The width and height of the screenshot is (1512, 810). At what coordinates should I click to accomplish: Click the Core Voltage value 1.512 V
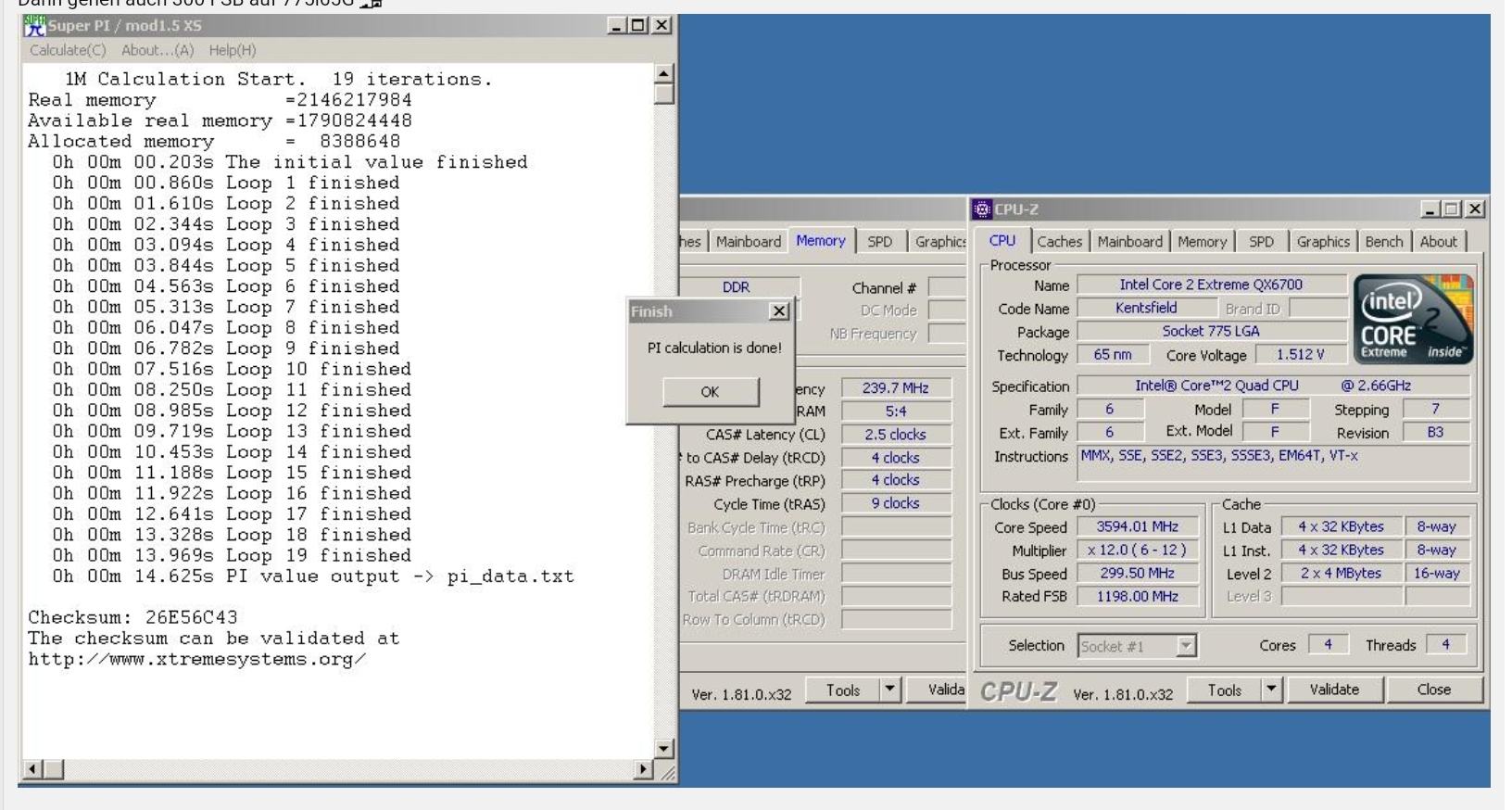click(1300, 354)
